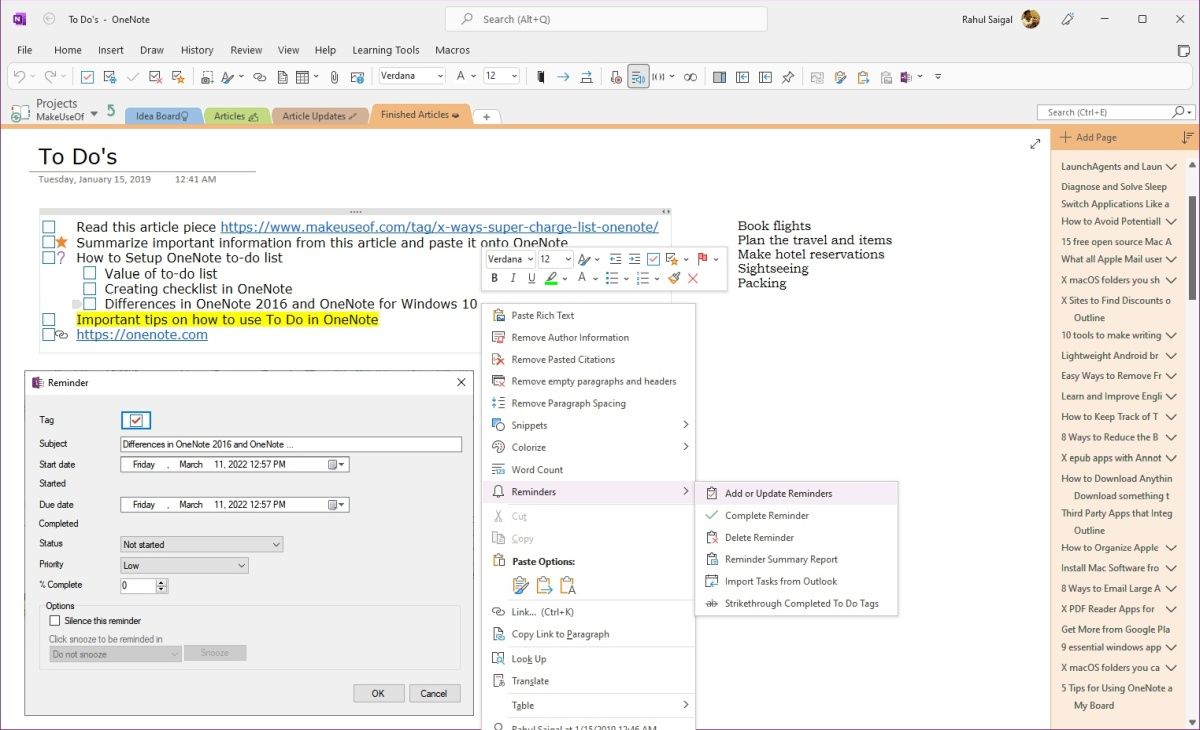
Task: Open the Status dropdown showing Not started
Action: [x=200, y=543]
